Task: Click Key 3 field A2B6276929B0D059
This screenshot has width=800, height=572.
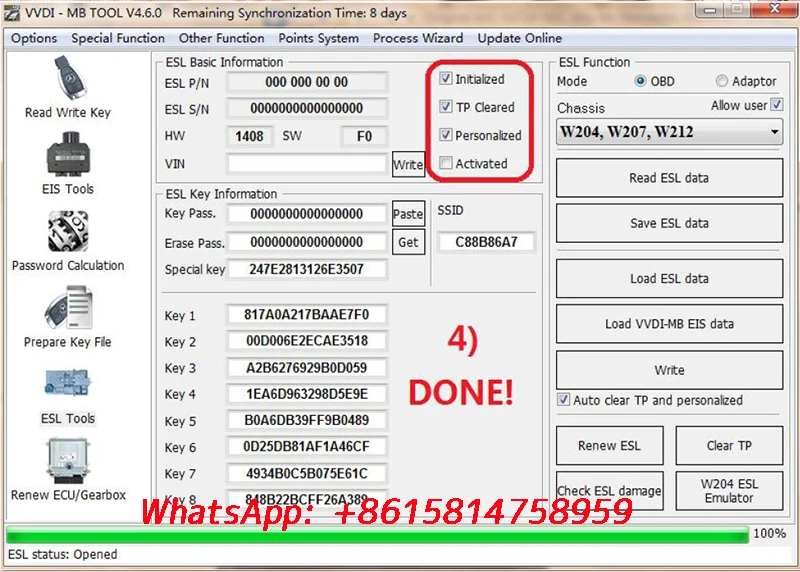Action: (307, 367)
